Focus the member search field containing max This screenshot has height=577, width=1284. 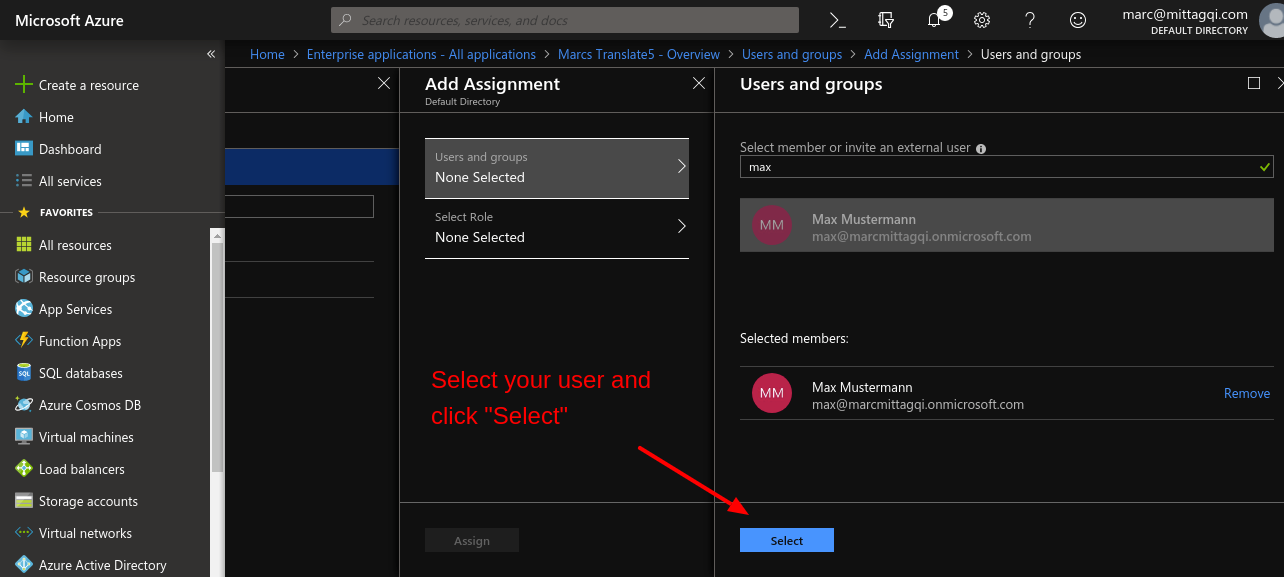pyautogui.click(x=1007, y=167)
